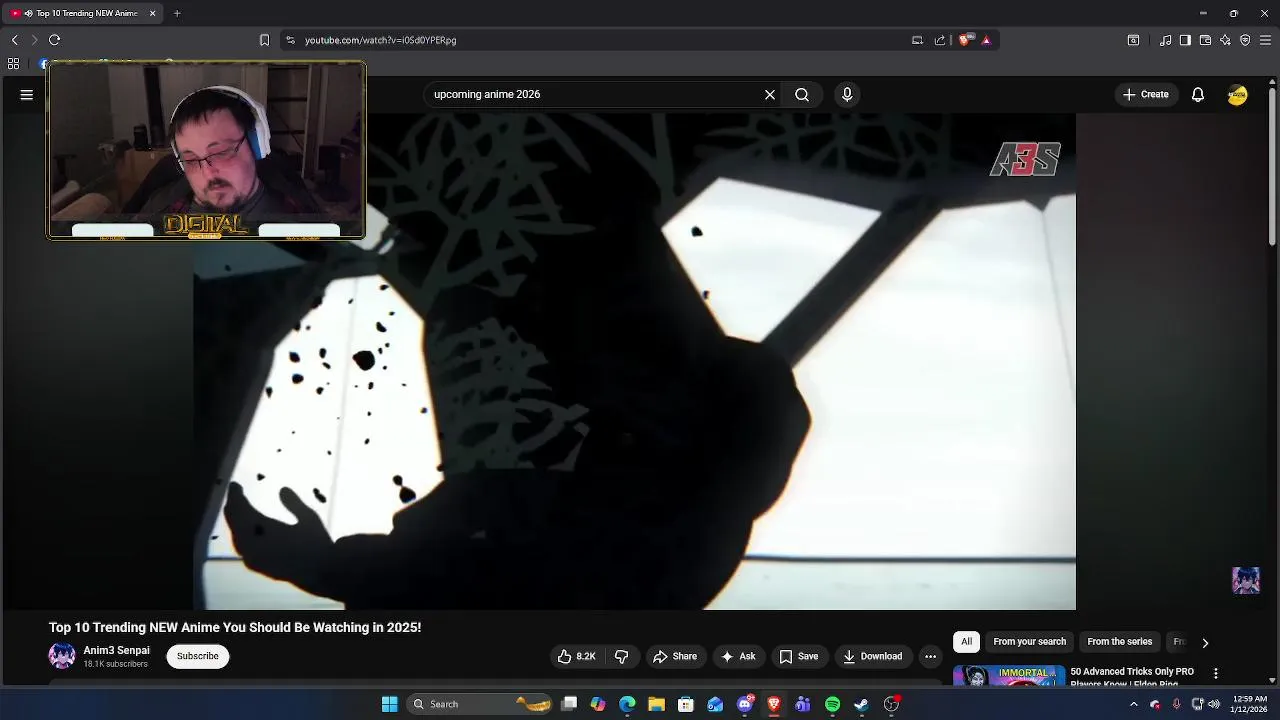
Task: Open Brave Rewards triangle icon
Action: (986, 40)
